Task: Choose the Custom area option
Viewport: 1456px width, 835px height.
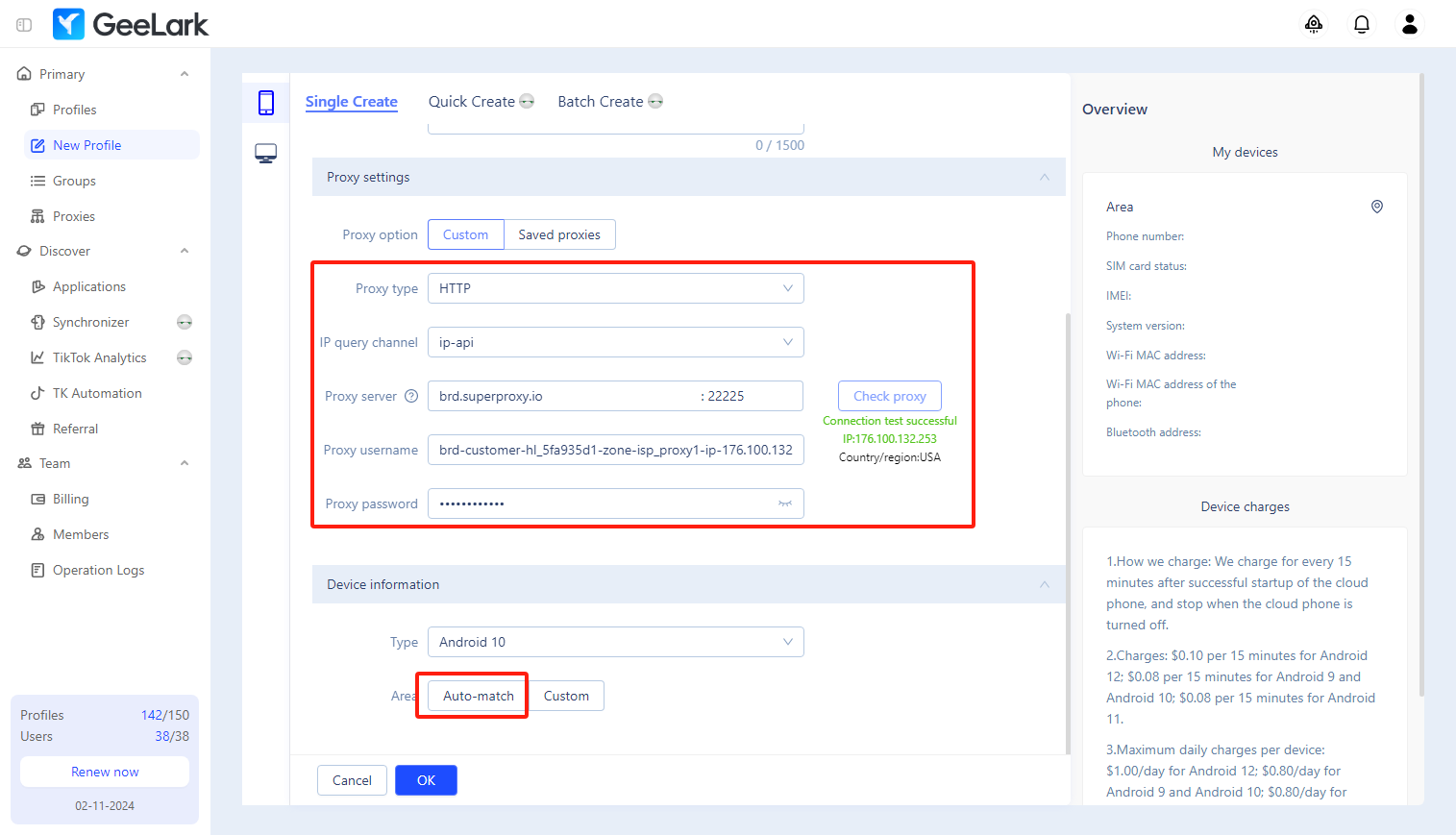Action: 566,696
